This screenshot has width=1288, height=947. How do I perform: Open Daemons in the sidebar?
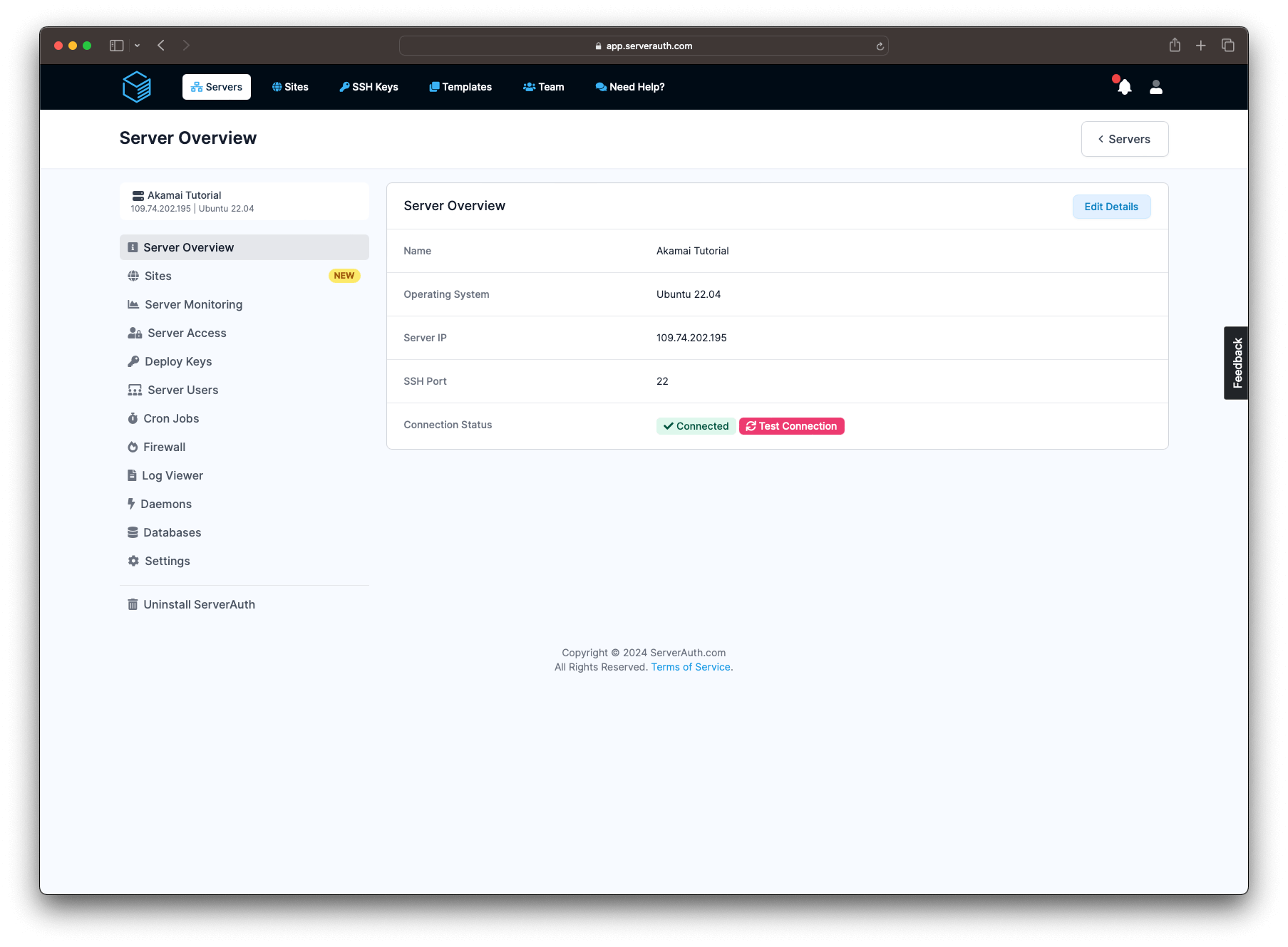(x=244, y=504)
